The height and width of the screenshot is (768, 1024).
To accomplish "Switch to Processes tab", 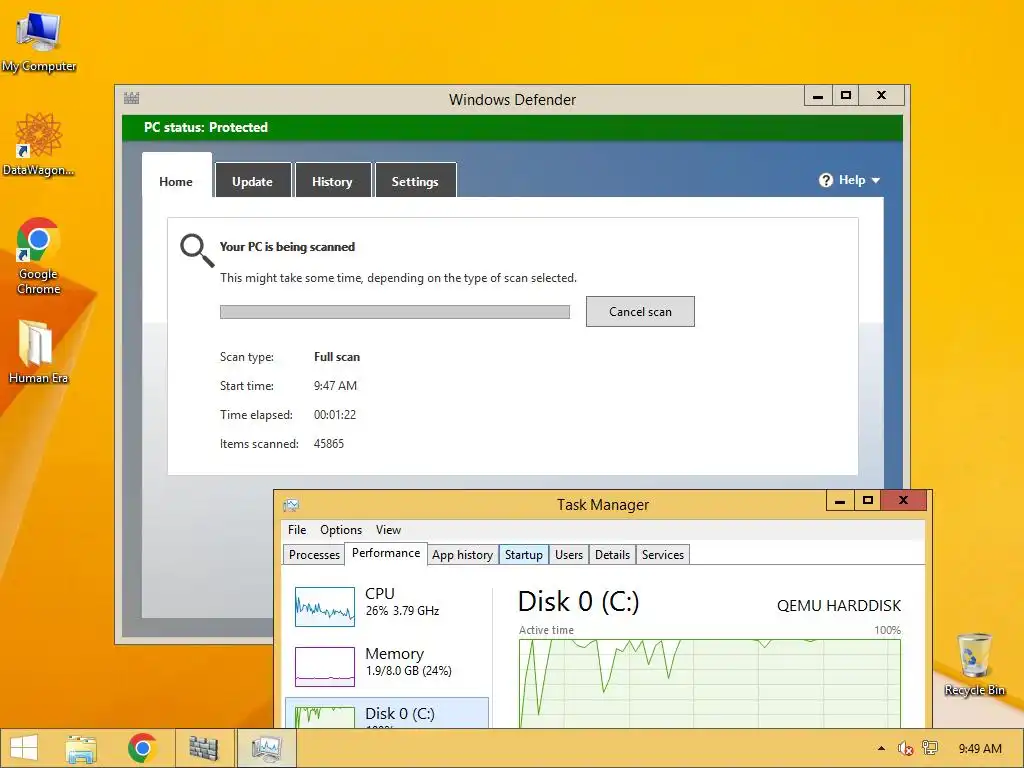I will [x=314, y=554].
